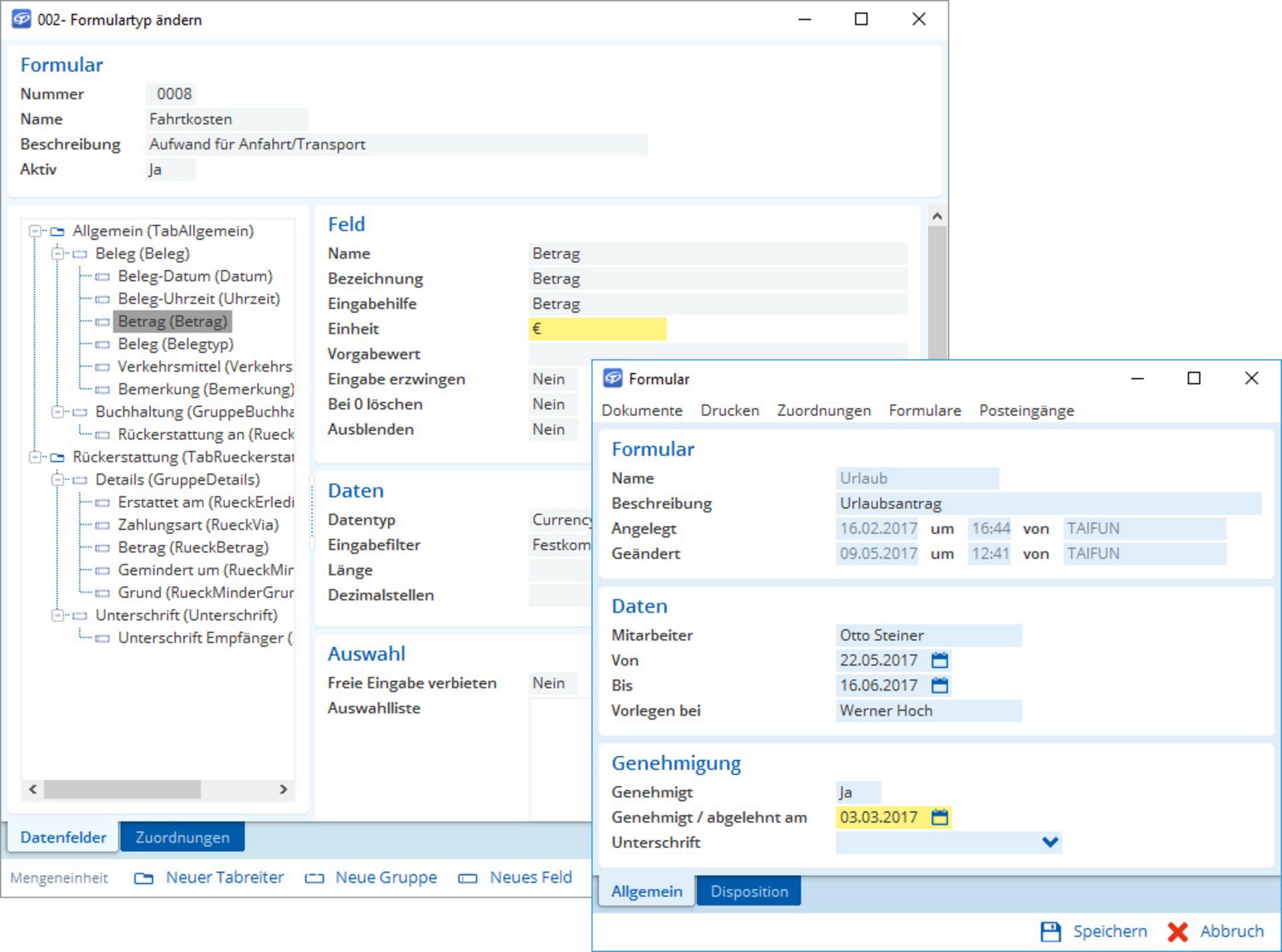
Task: Collapse the Allgemein (TabAllgemein) tree node
Action: click(35, 231)
